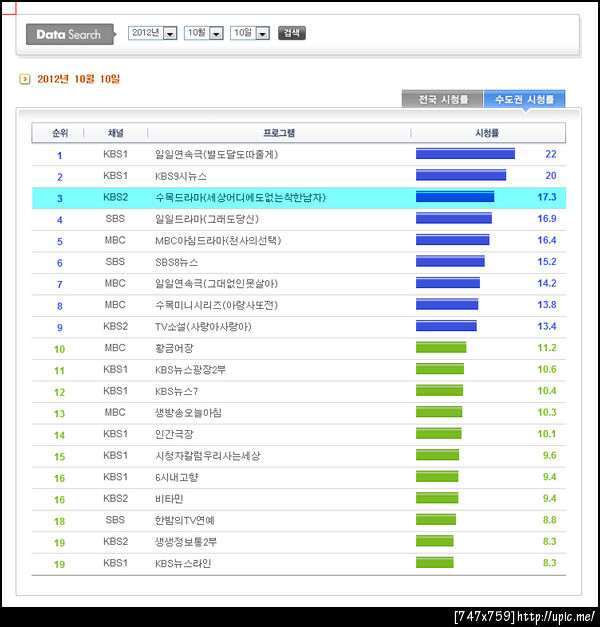Click rank number 18
Screen dimensions: 600x627
click(60, 521)
